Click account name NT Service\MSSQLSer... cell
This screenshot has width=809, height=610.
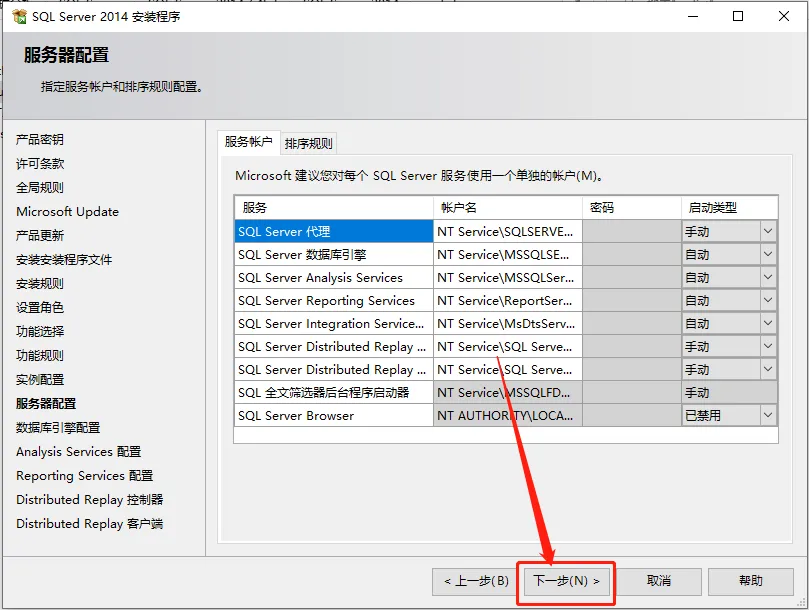(508, 278)
